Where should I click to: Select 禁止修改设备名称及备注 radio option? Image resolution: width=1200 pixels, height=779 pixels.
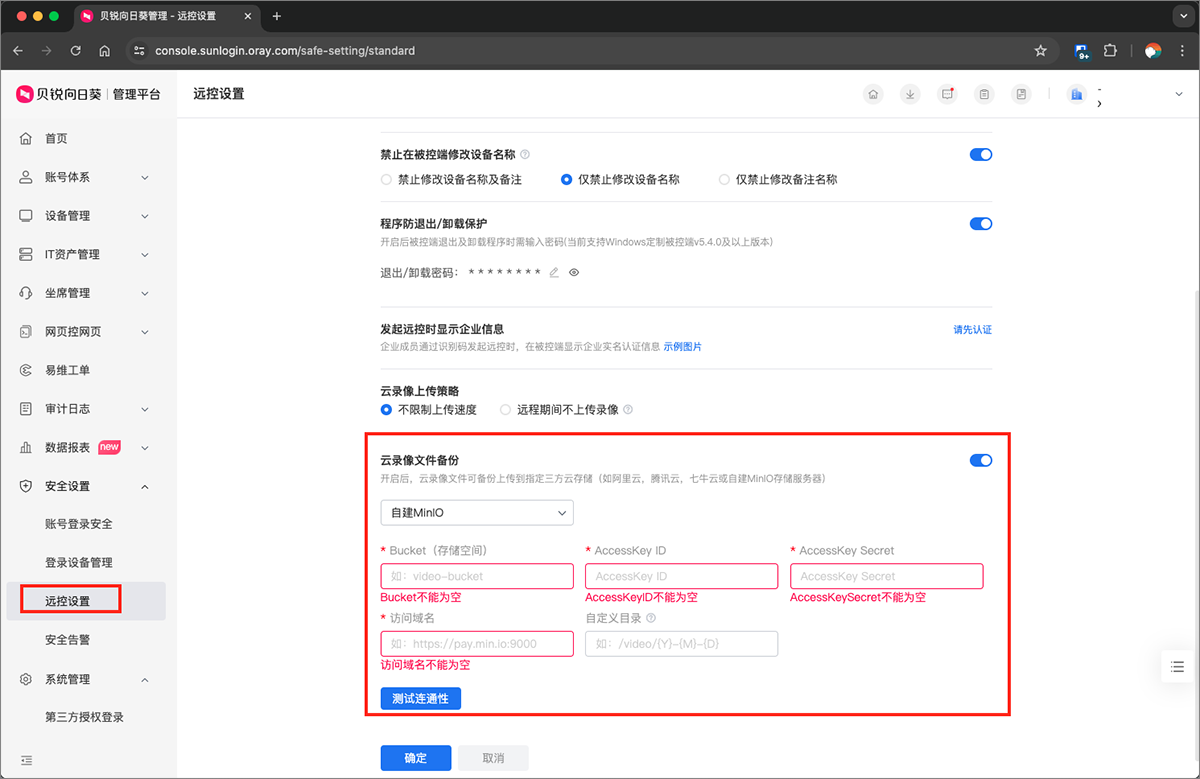pyautogui.click(x=387, y=180)
